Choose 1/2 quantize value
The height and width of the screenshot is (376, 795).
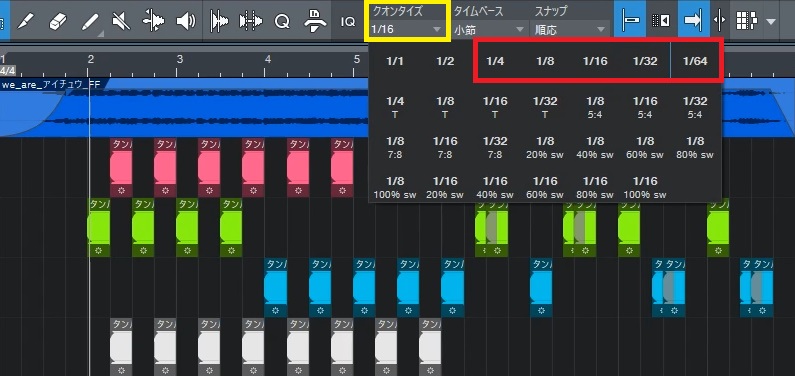445,61
